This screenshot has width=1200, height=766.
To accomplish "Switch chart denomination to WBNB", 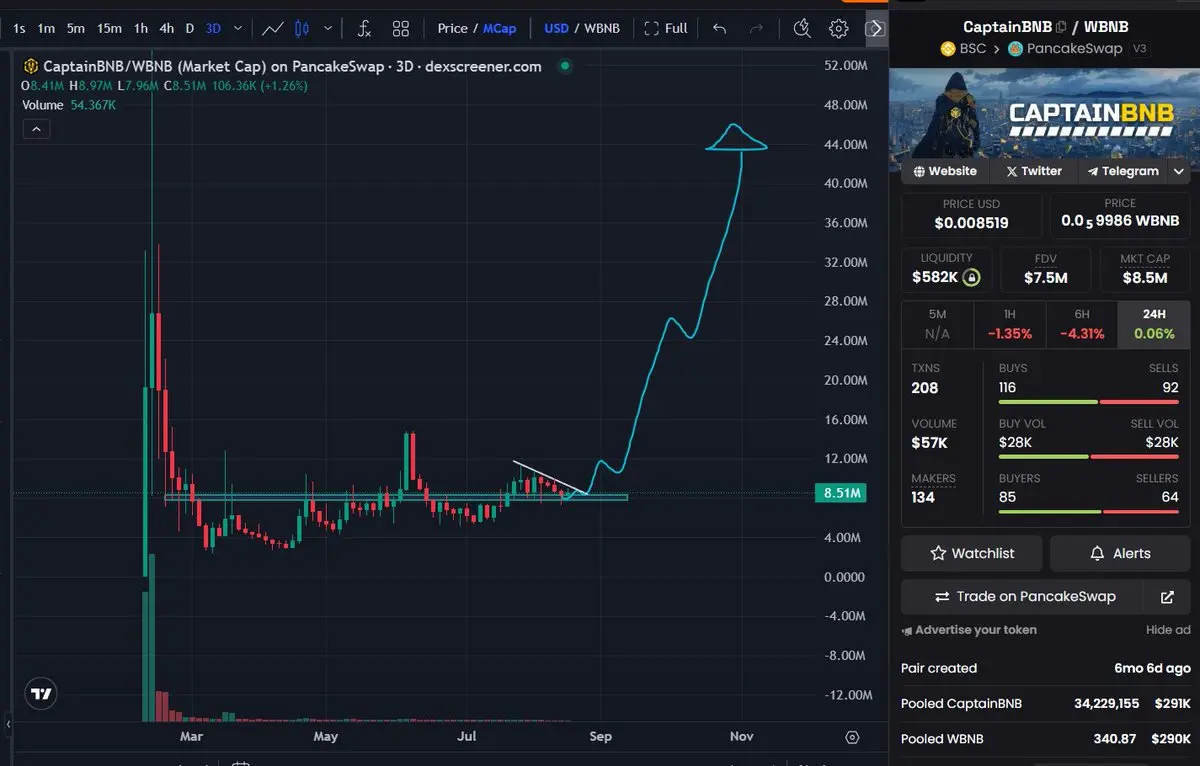I will [602, 28].
